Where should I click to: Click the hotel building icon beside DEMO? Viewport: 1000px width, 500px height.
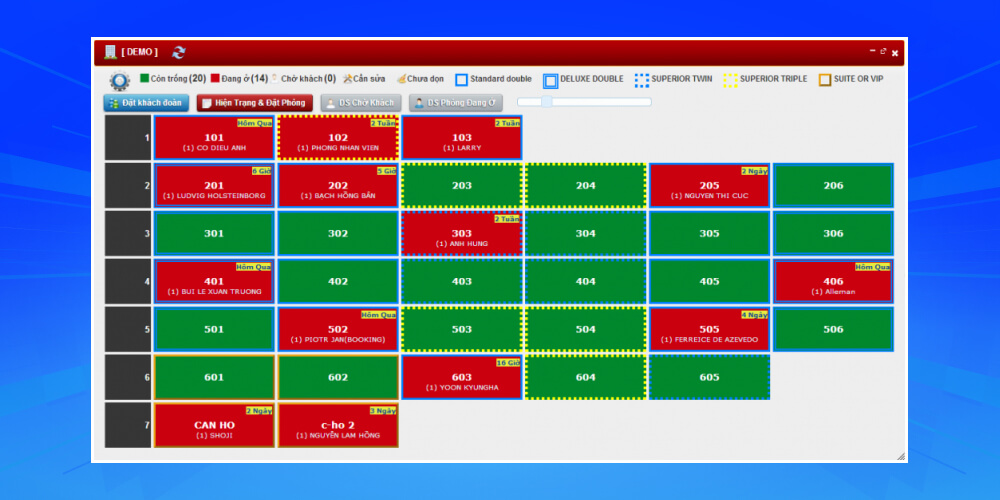pyautogui.click(x=110, y=52)
